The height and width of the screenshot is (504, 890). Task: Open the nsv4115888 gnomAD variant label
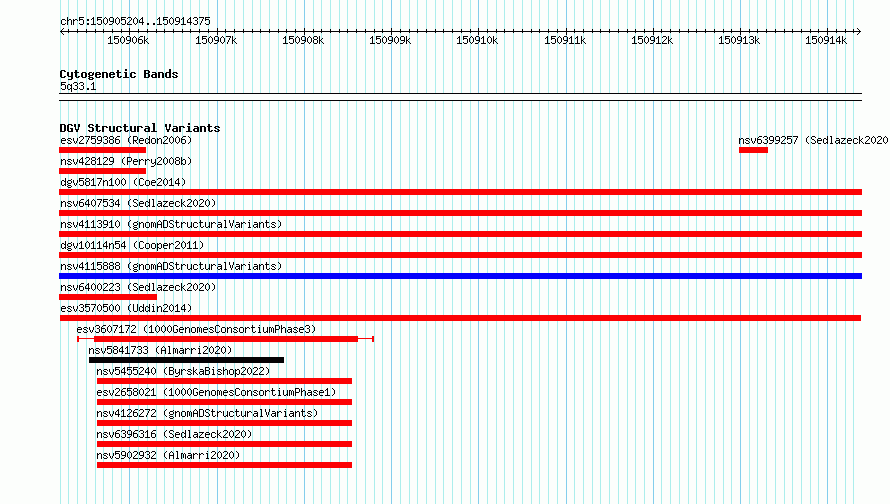point(171,266)
